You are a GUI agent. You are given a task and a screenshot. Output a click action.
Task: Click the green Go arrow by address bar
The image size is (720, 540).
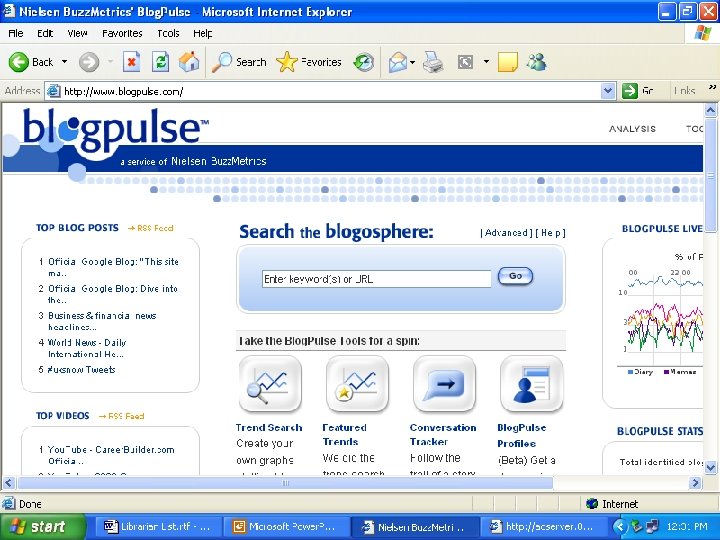(x=630, y=91)
